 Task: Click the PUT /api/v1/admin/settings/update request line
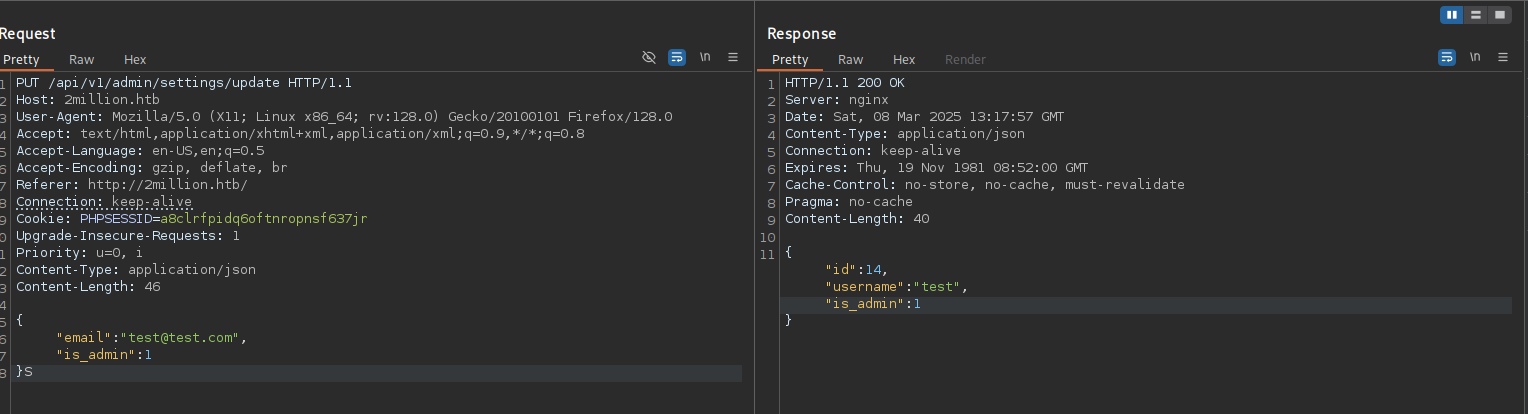(184, 83)
